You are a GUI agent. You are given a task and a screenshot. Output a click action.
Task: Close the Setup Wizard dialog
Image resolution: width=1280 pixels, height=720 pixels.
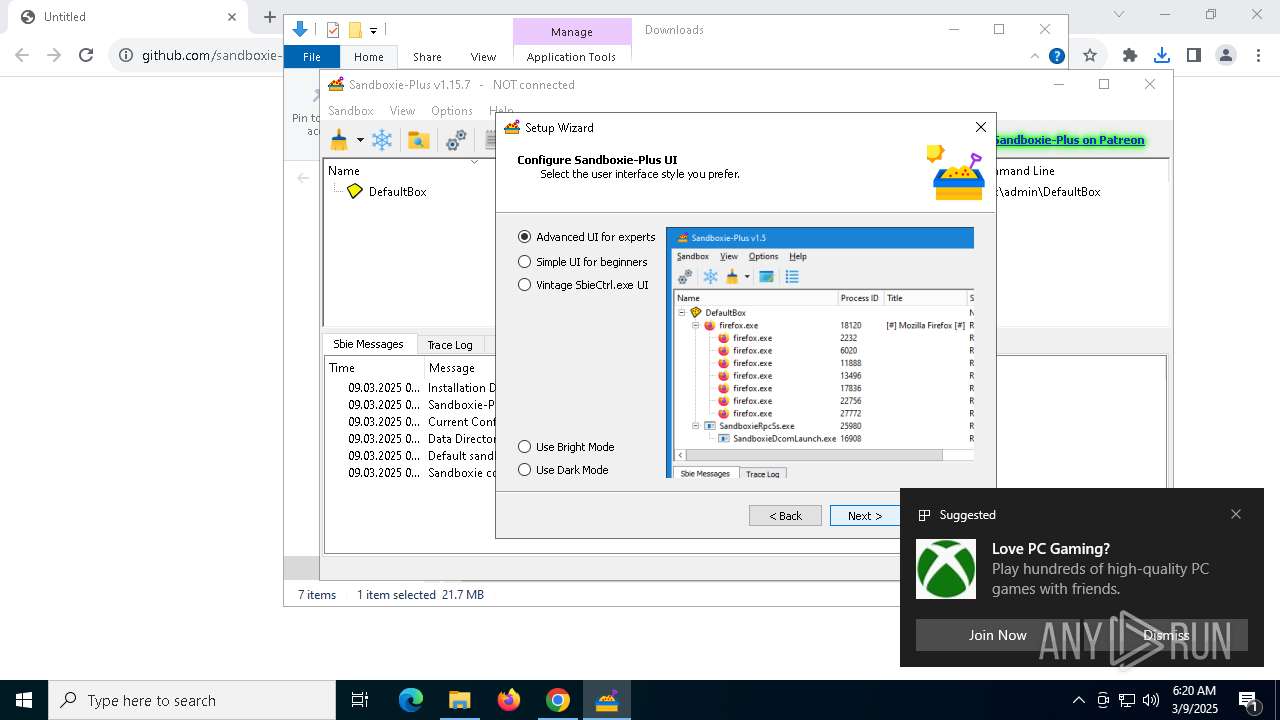coord(981,127)
